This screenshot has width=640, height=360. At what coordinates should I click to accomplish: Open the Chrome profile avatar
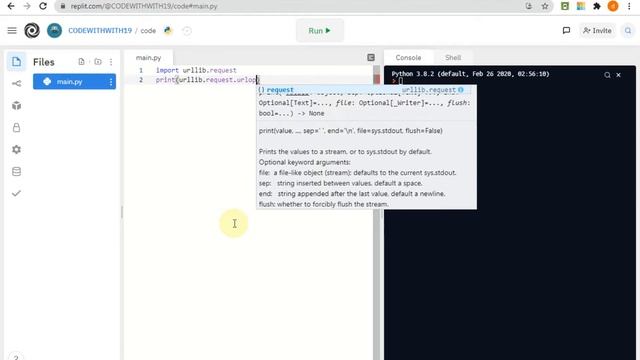[613, 6]
